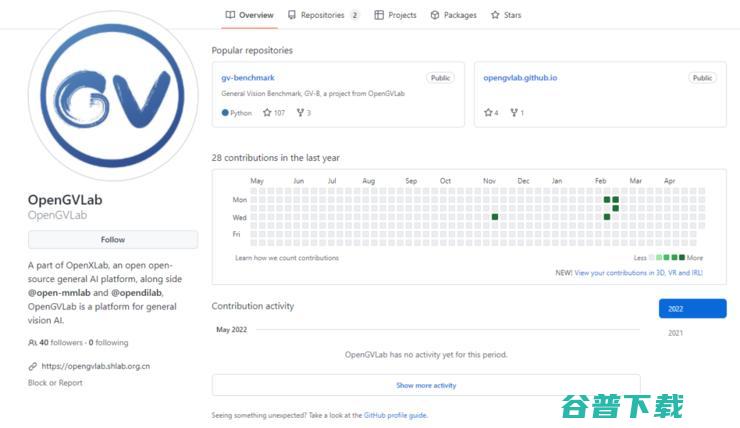
Task: Click the Overview book icon
Action: click(230, 15)
